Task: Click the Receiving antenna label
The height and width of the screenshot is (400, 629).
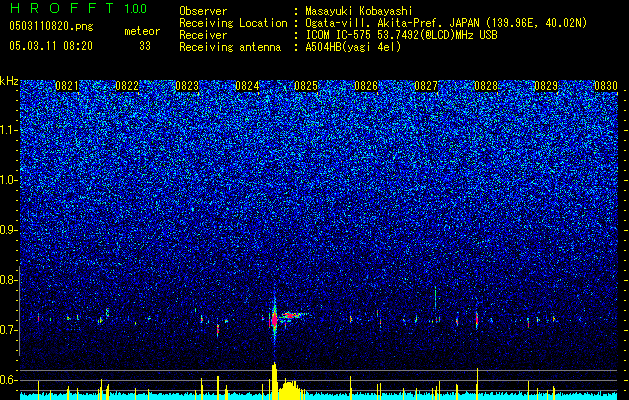Action: [230, 47]
